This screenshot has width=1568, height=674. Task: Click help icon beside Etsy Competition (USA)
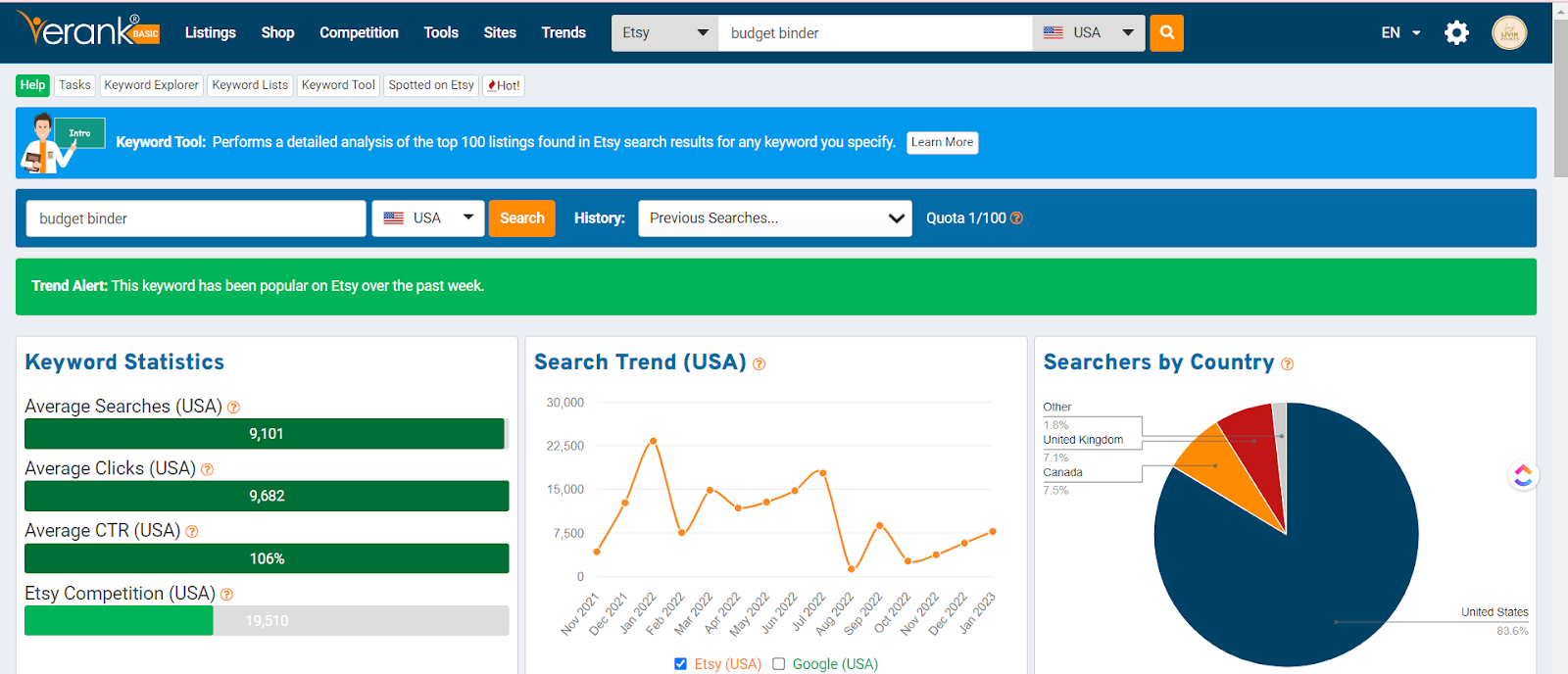pyautogui.click(x=226, y=595)
